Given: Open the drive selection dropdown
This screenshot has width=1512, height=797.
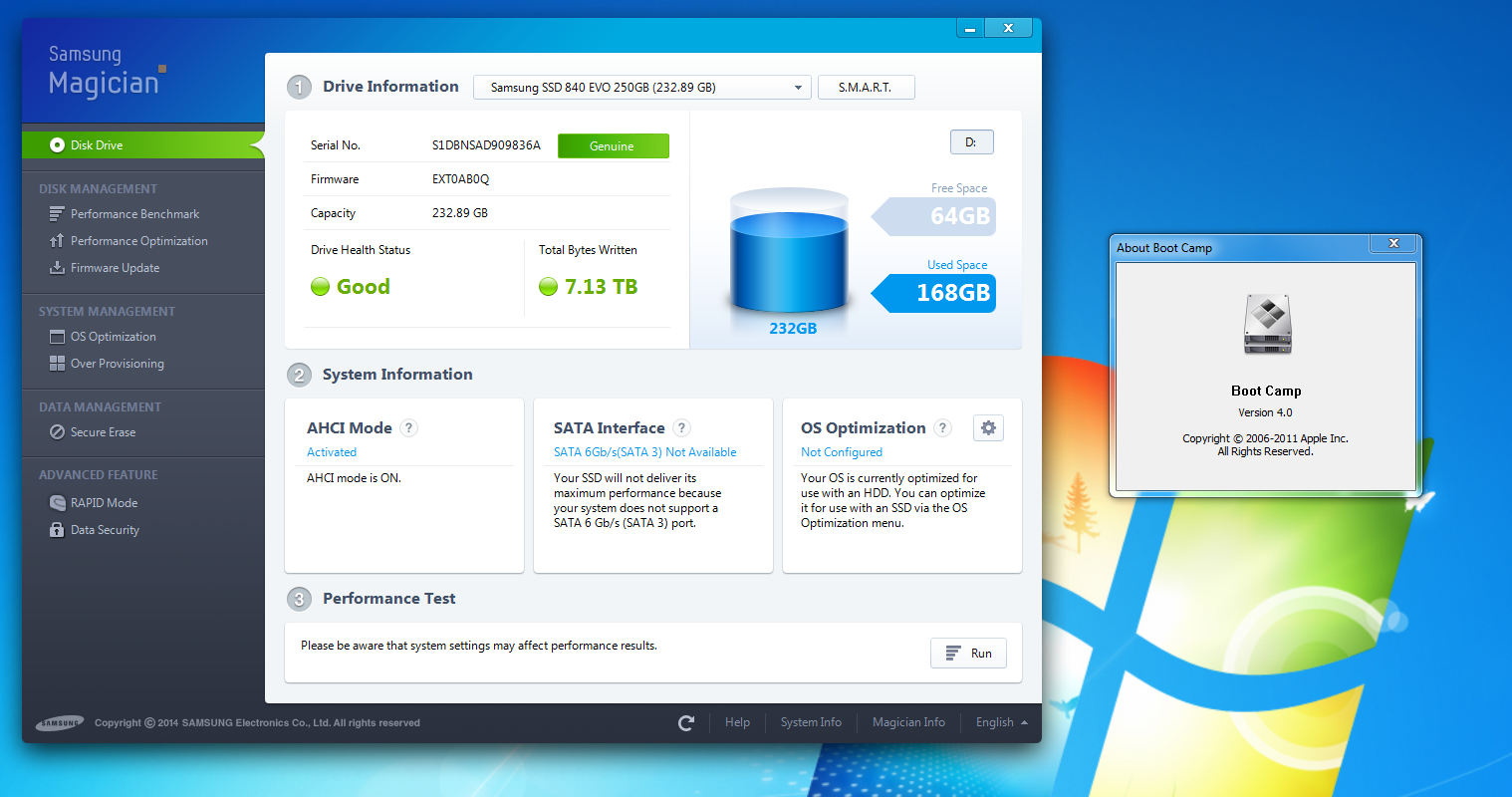Looking at the screenshot, I should [x=641, y=88].
